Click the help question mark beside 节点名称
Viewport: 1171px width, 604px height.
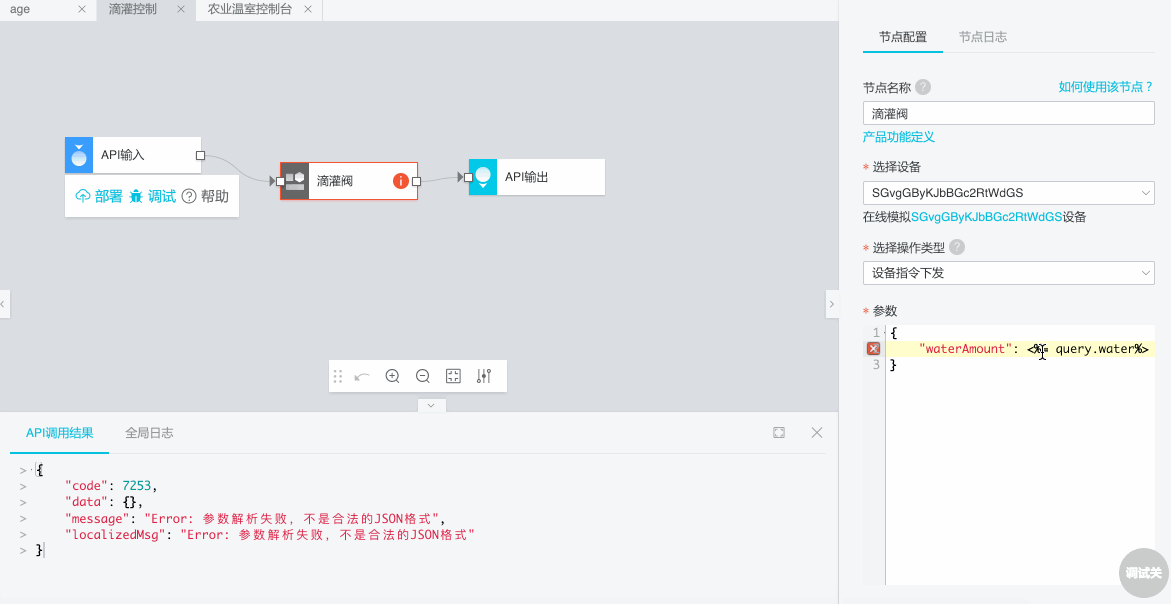pyautogui.click(x=923, y=87)
